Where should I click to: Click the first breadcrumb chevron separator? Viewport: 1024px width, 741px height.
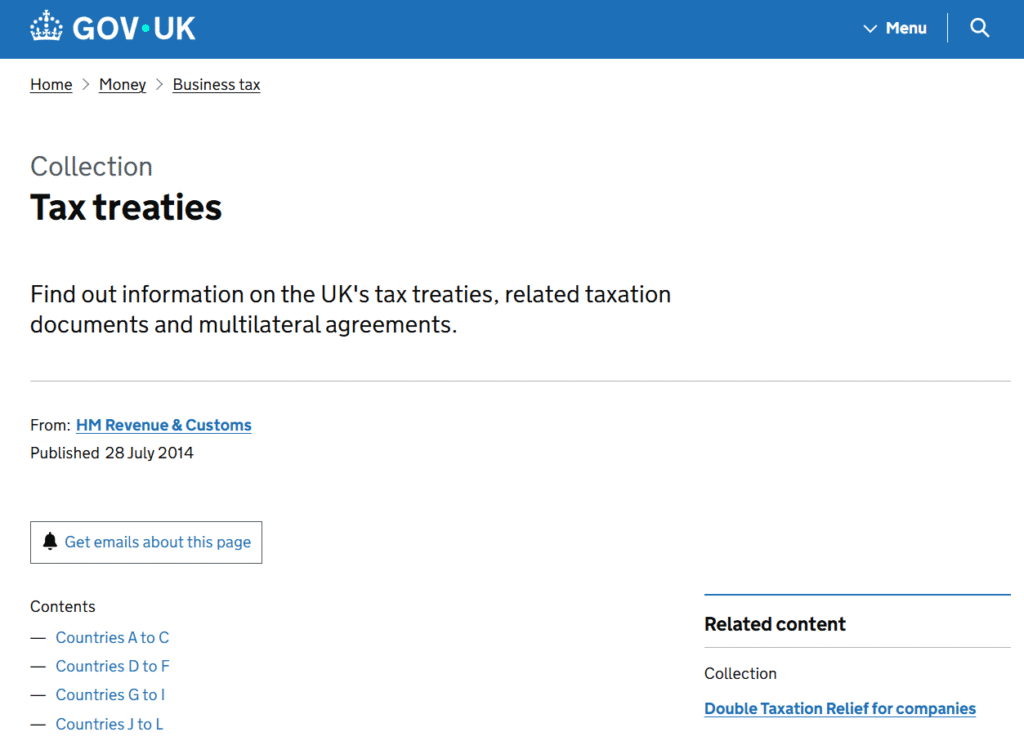[x=86, y=85]
